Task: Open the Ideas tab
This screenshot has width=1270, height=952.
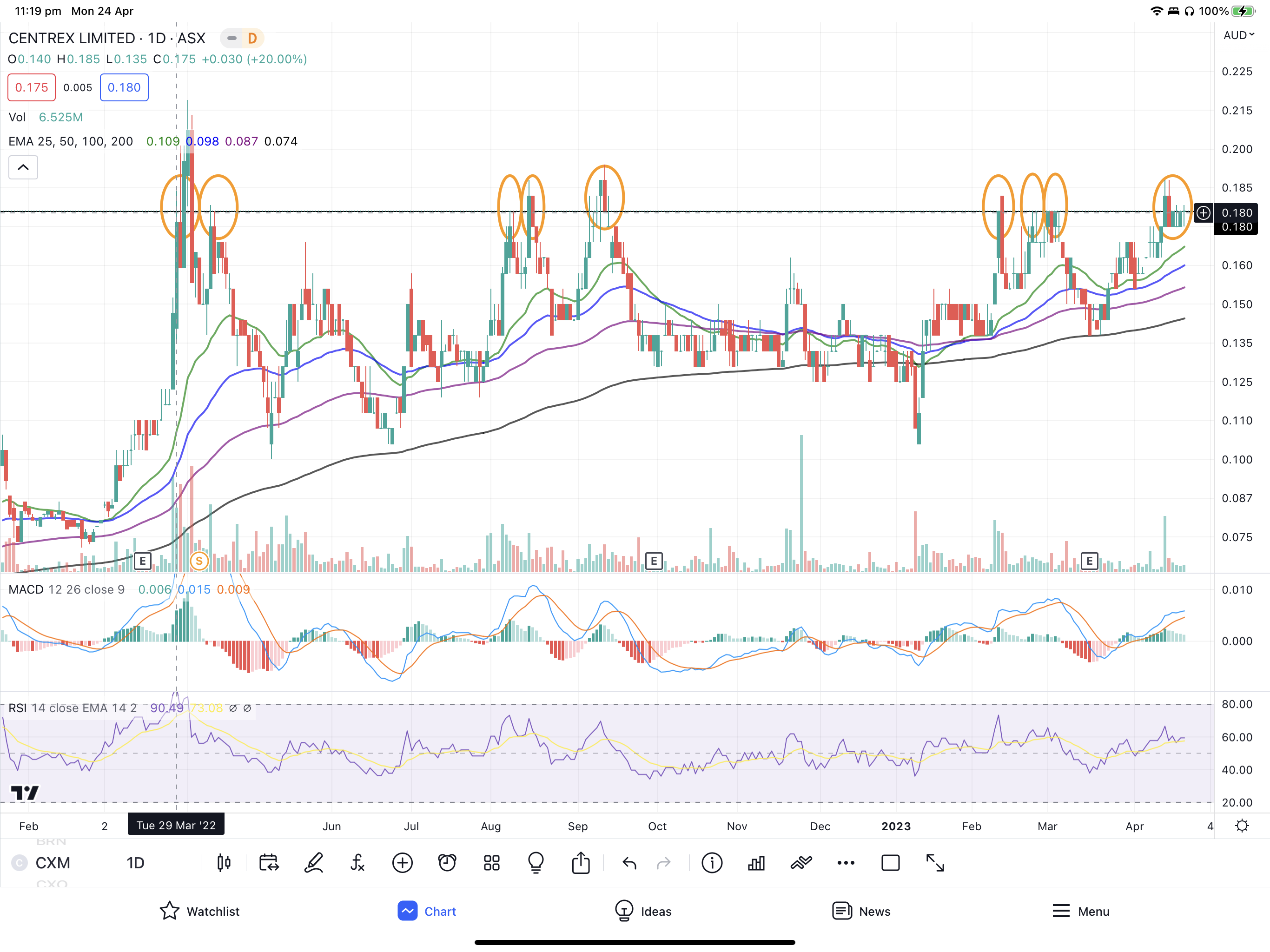Action: [x=643, y=911]
